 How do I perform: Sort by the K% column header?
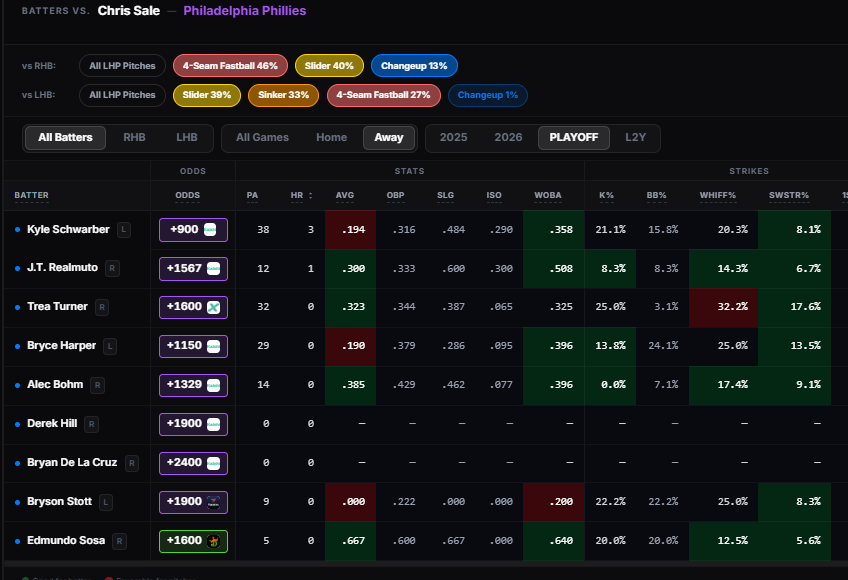tap(606, 195)
